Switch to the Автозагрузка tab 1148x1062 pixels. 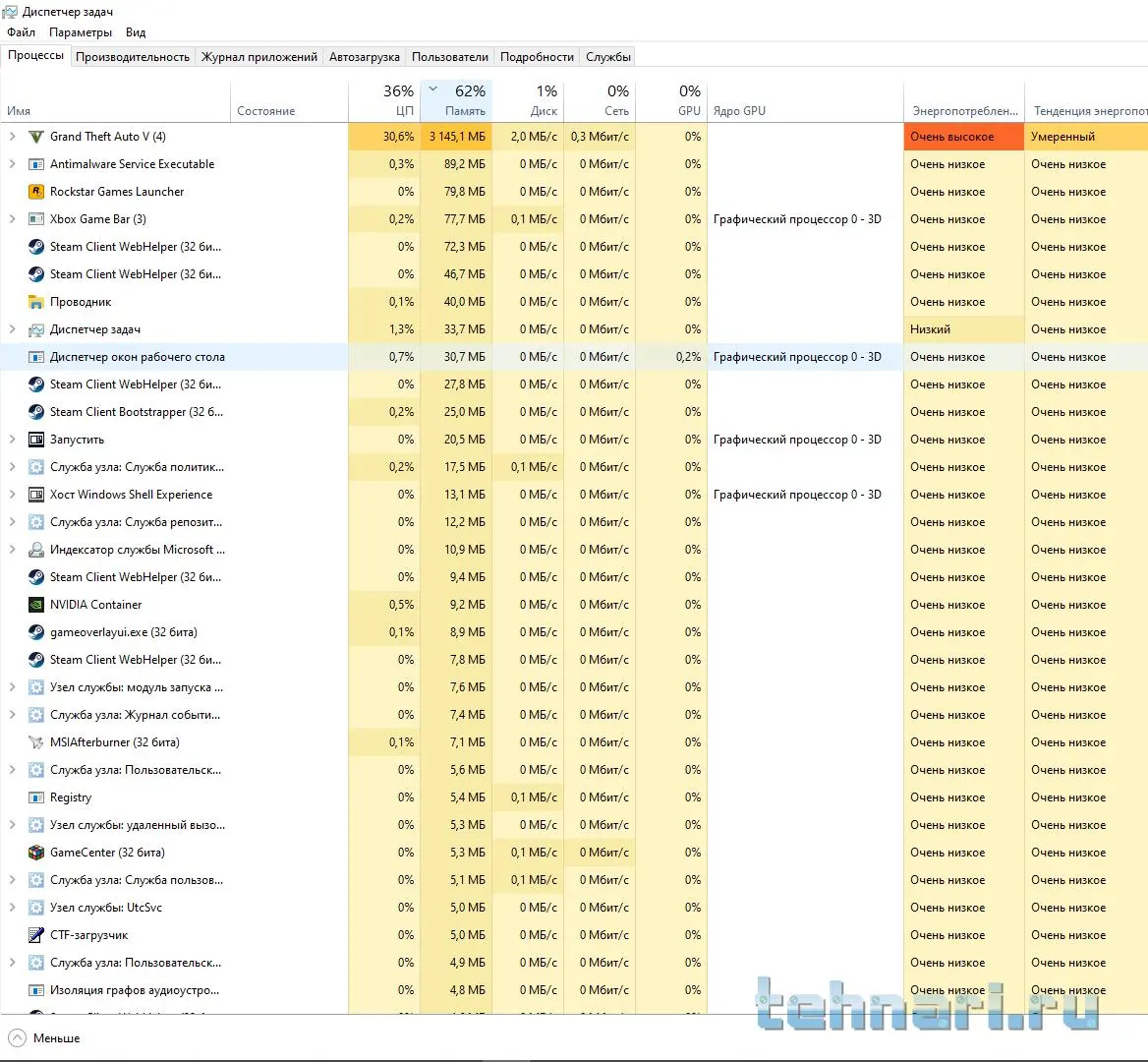click(x=364, y=57)
